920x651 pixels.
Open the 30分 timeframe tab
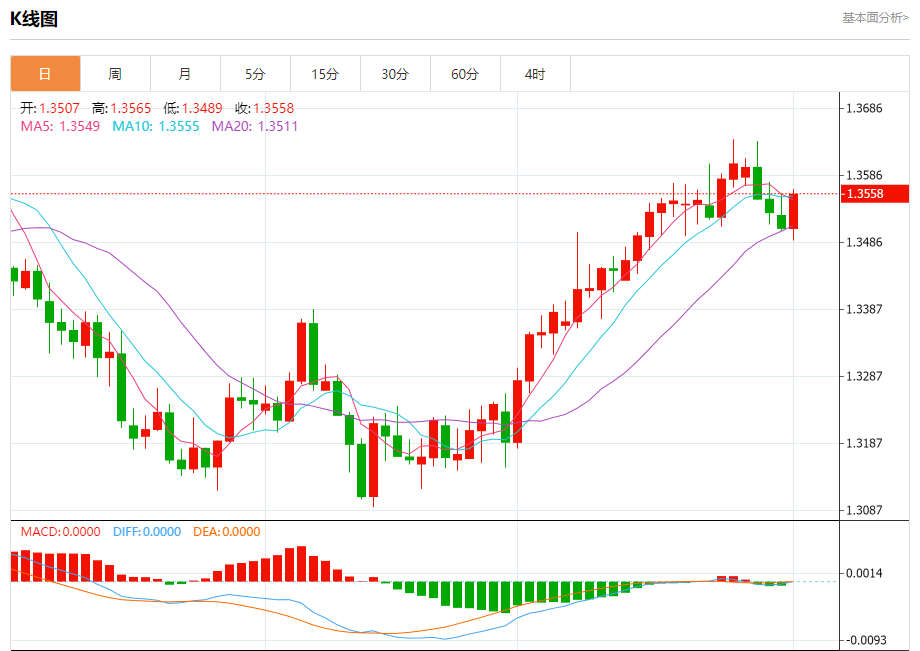[395, 74]
